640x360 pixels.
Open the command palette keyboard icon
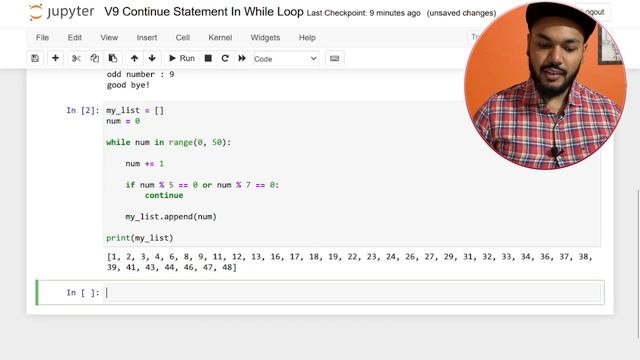coord(335,58)
